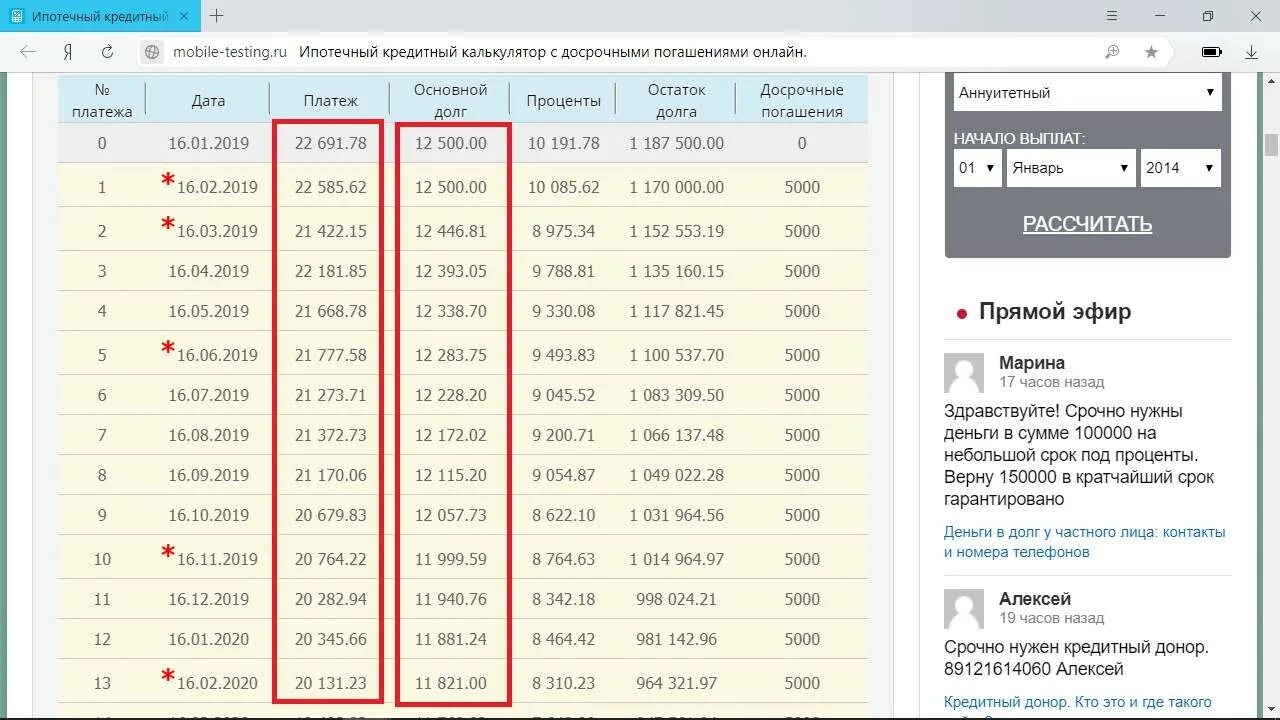Click balance value 1 100 537.70

(676, 355)
